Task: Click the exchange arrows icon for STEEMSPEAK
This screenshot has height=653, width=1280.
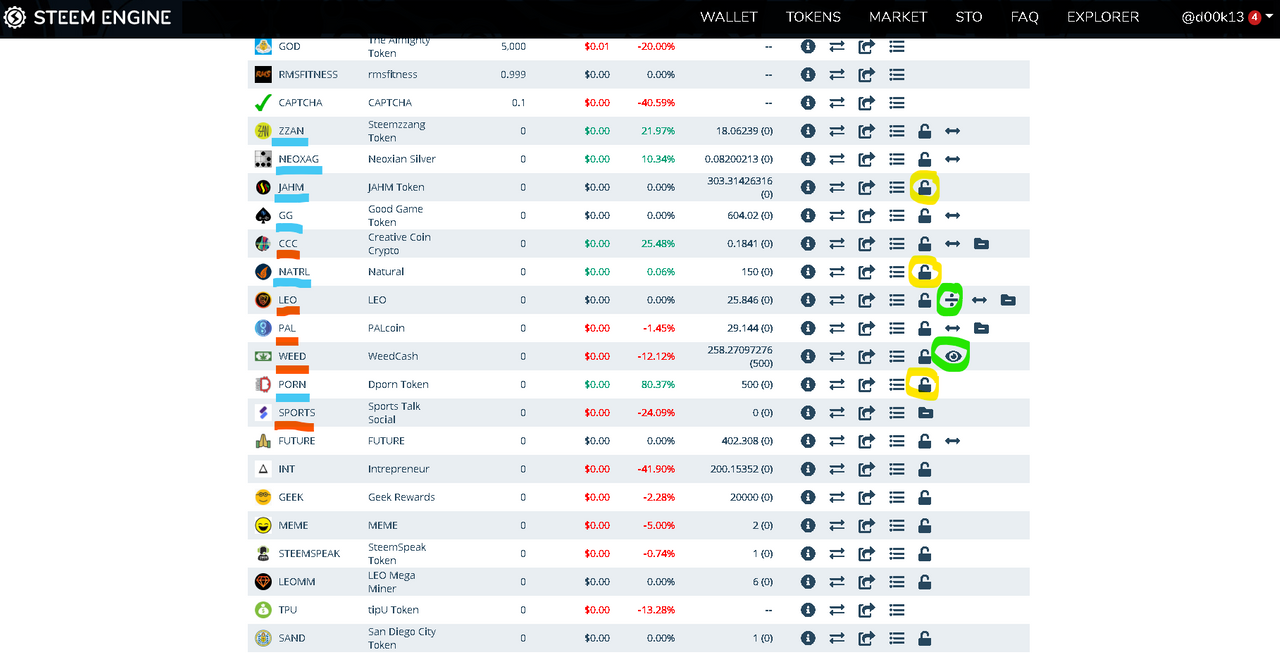Action: pos(837,553)
